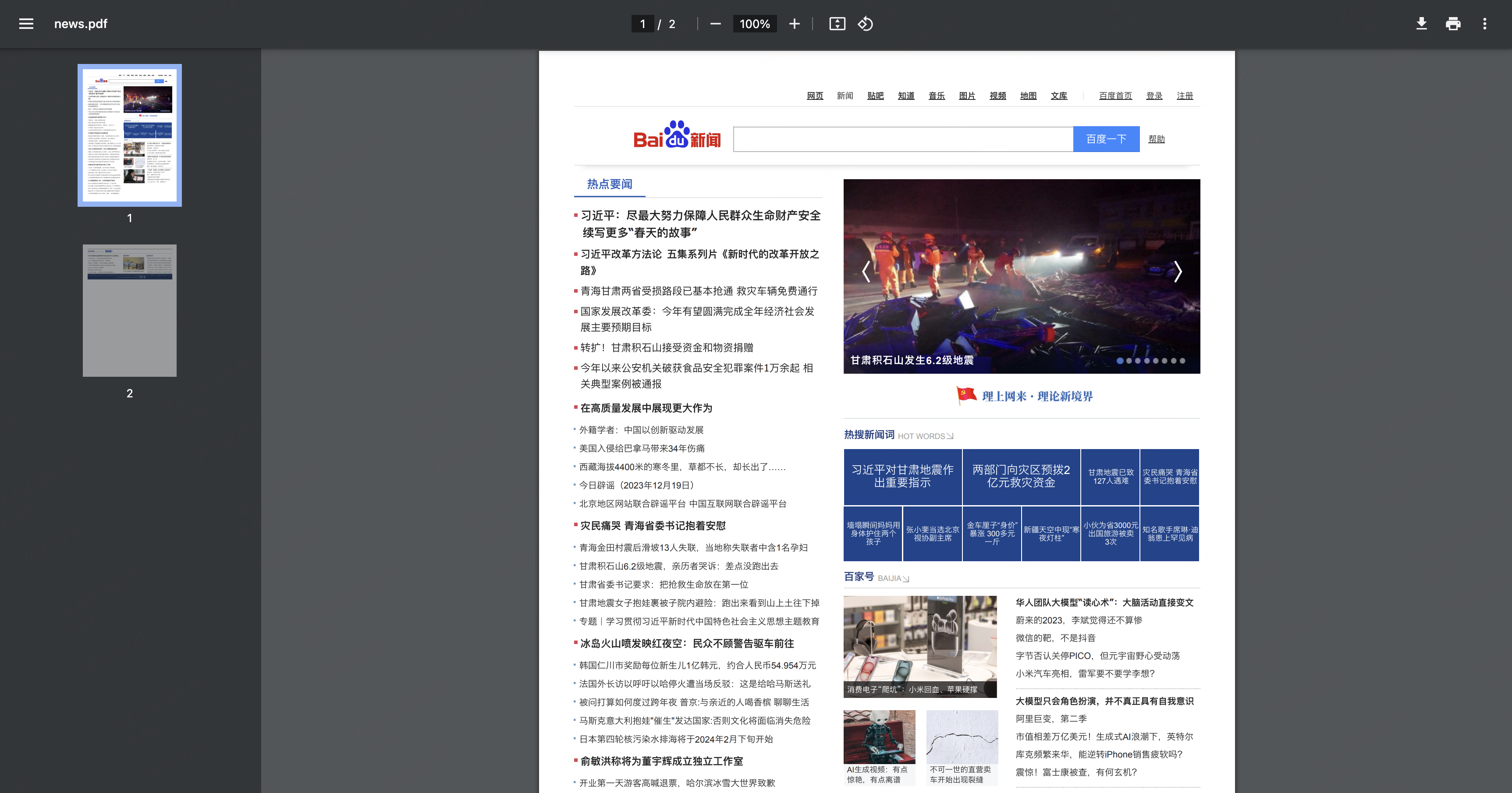Select the 热点要闻 tab heading
Image resolution: width=1512 pixels, height=793 pixels.
(609, 184)
